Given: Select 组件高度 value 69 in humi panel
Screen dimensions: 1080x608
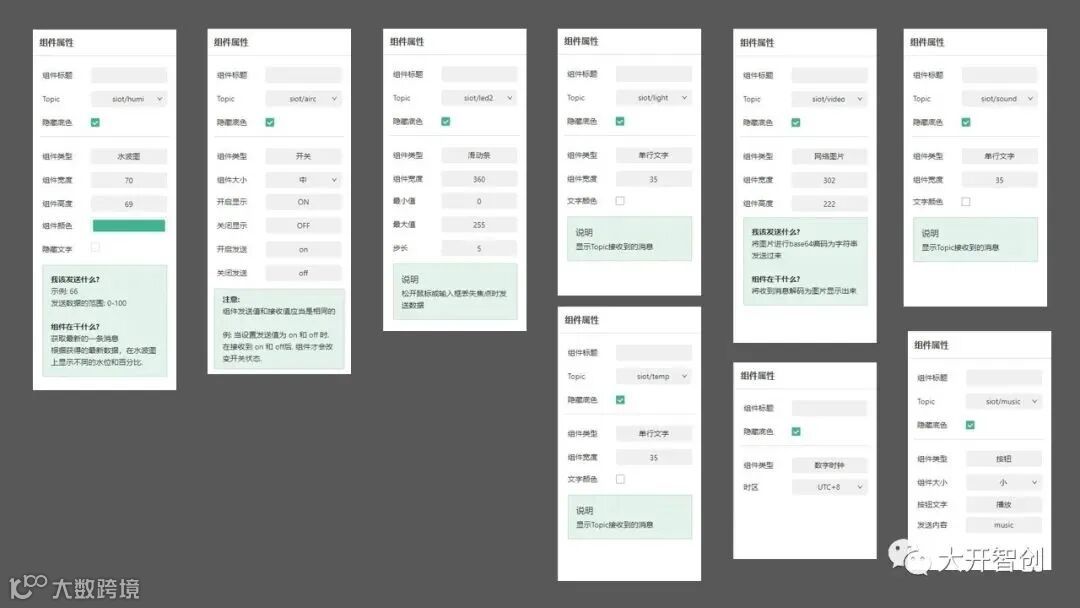Looking at the screenshot, I should tap(129, 204).
